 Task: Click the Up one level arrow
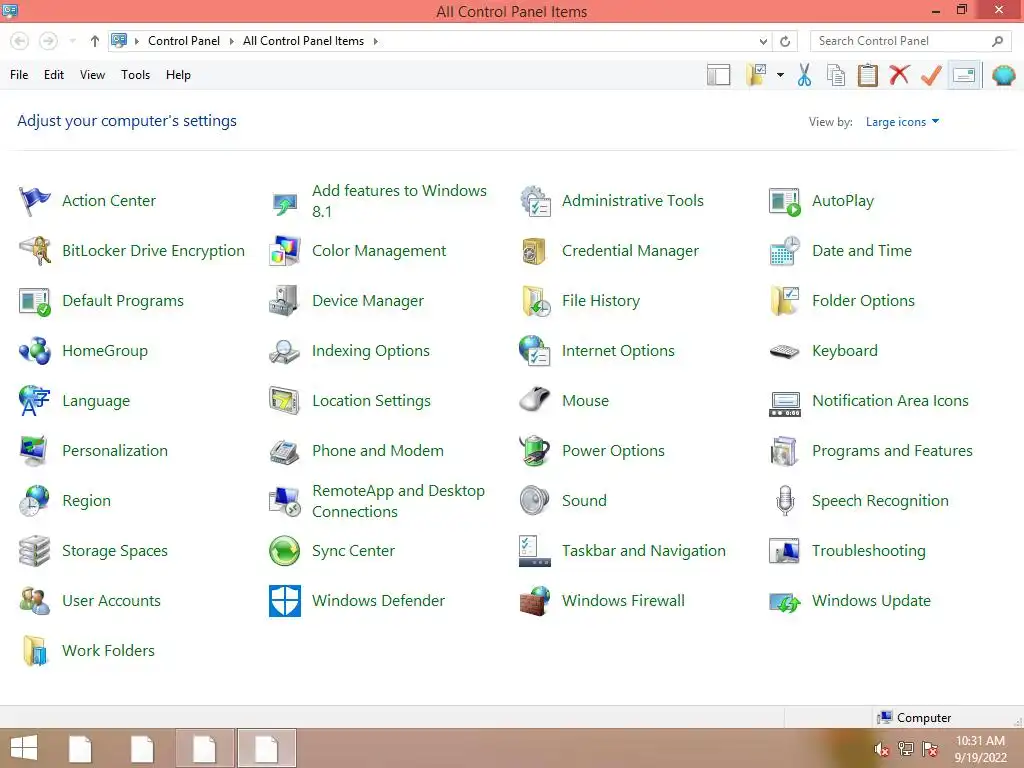(x=95, y=41)
